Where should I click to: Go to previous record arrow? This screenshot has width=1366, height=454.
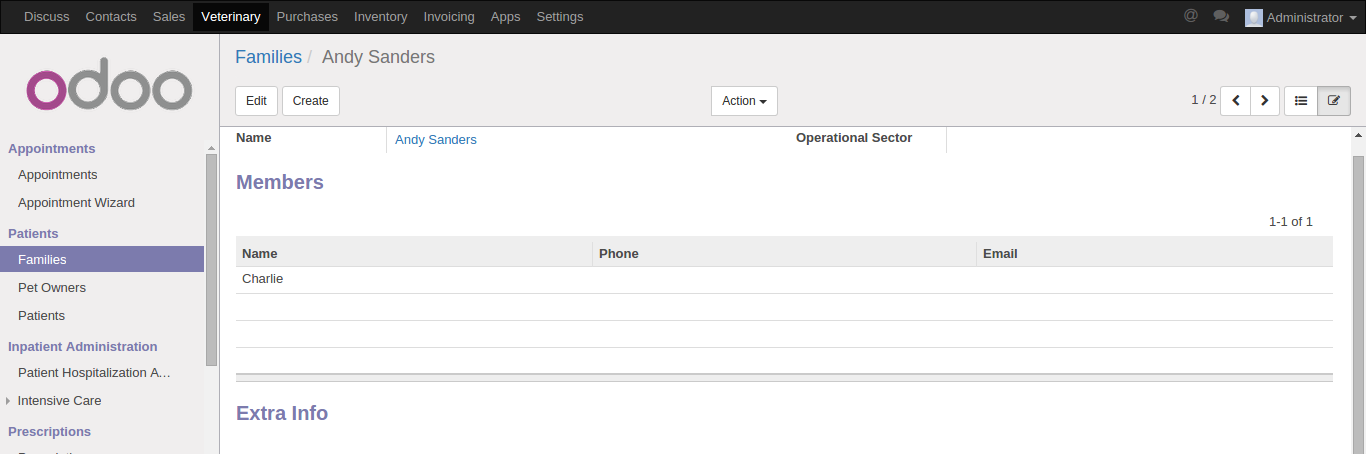point(1235,101)
